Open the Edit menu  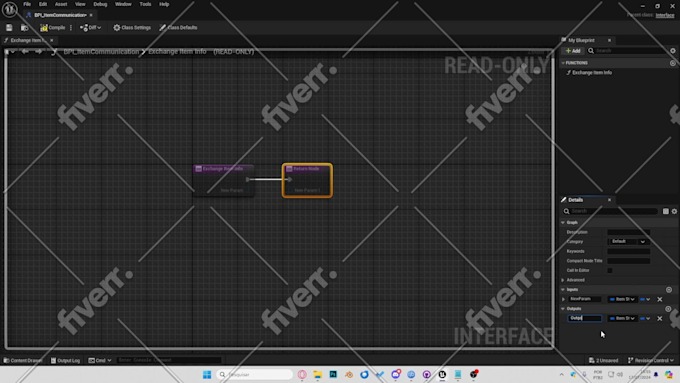point(42,4)
